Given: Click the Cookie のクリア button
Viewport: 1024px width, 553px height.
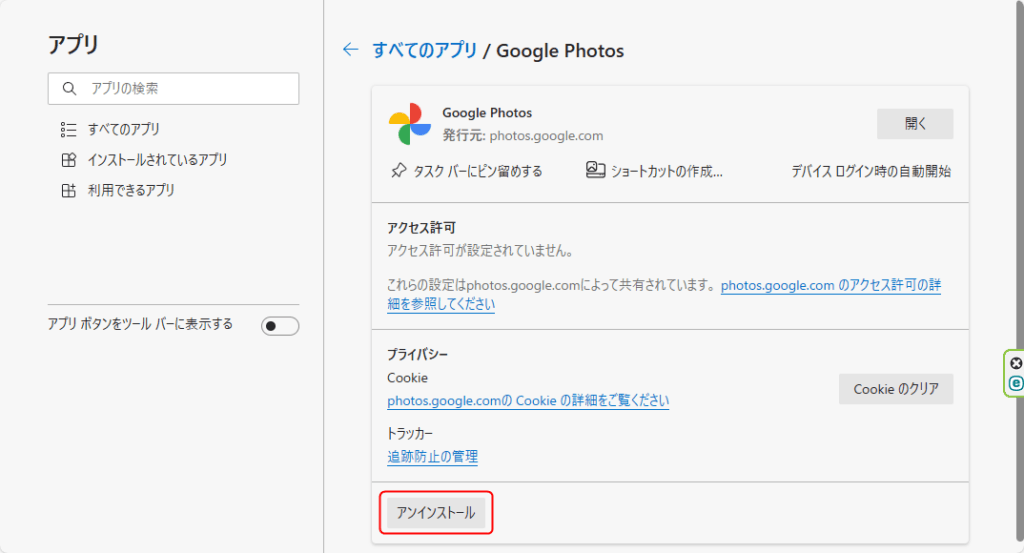Looking at the screenshot, I should point(896,388).
